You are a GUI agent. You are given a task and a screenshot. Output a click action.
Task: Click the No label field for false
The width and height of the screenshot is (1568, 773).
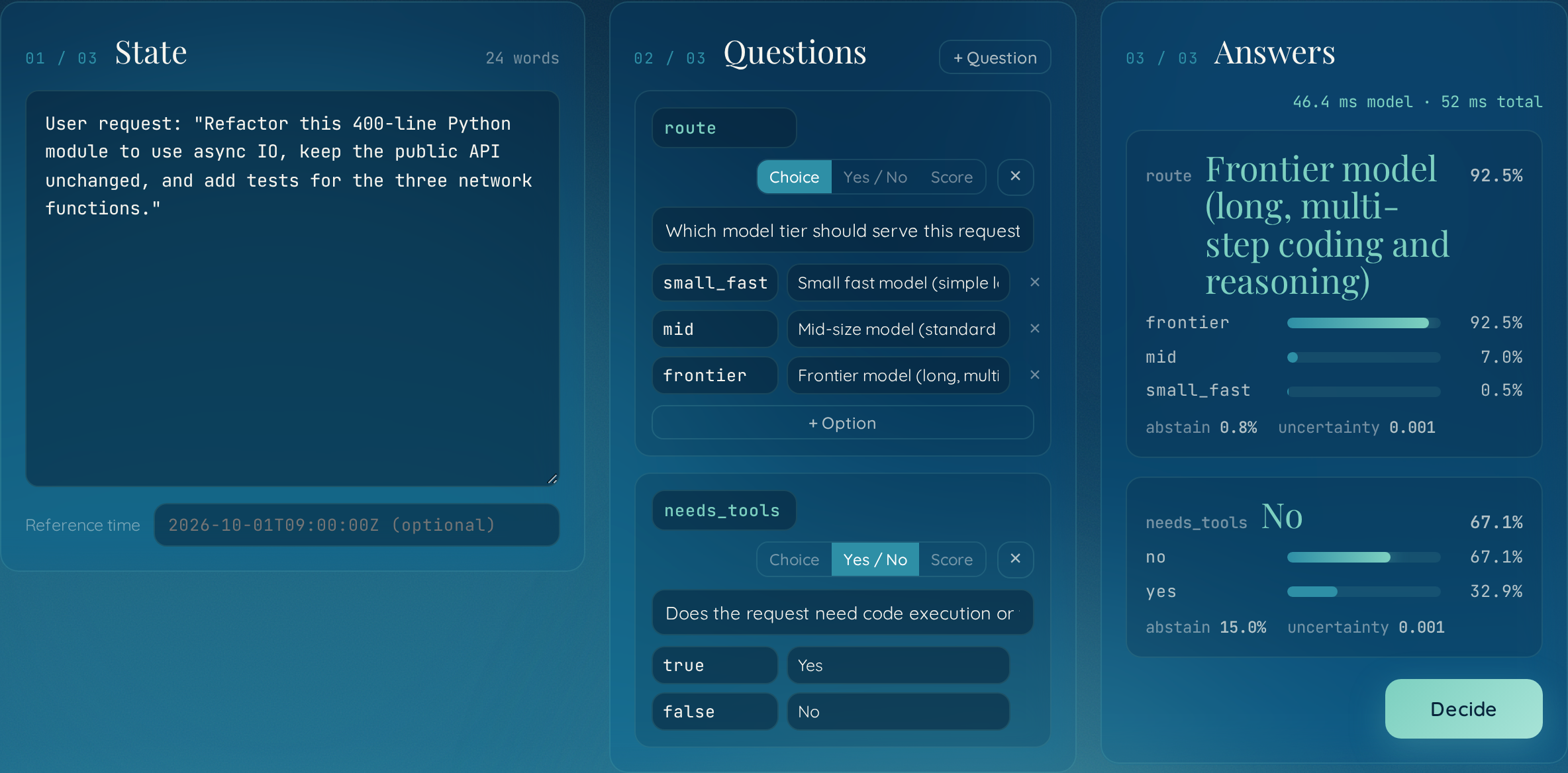pyautogui.click(x=898, y=711)
